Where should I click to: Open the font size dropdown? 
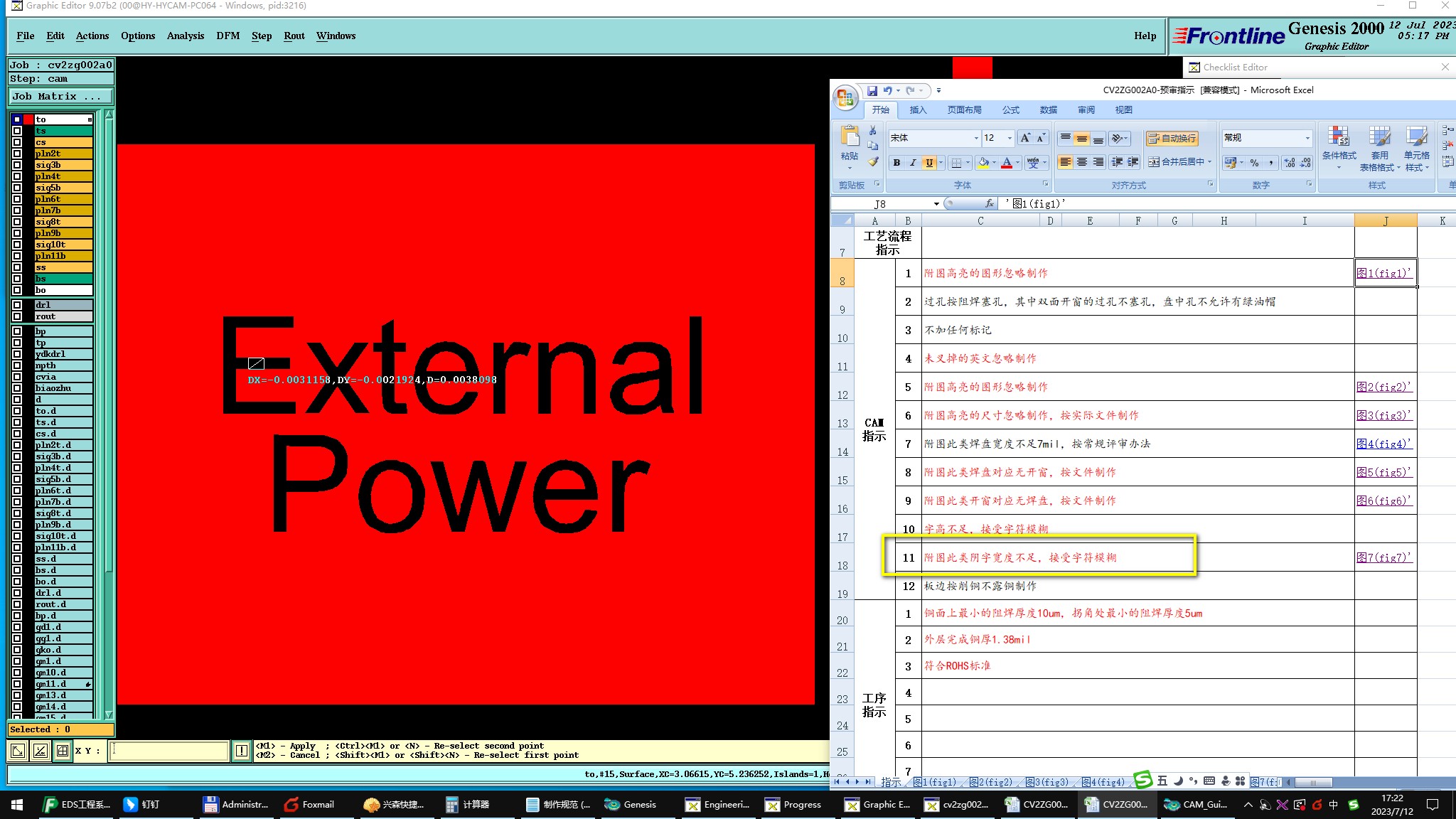[x=1009, y=138]
